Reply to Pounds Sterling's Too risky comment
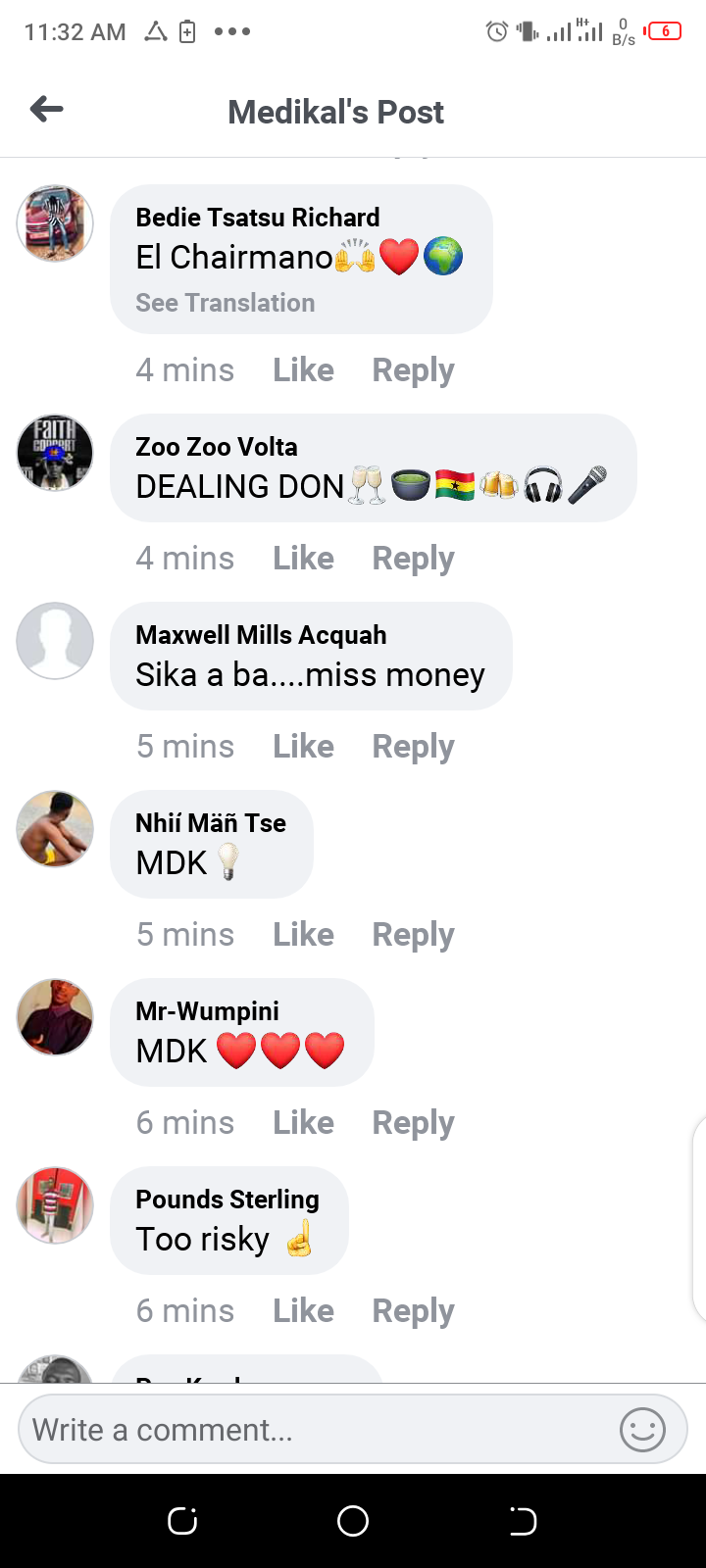This screenshot has width=706, height=1568. tap(413, 1311)
